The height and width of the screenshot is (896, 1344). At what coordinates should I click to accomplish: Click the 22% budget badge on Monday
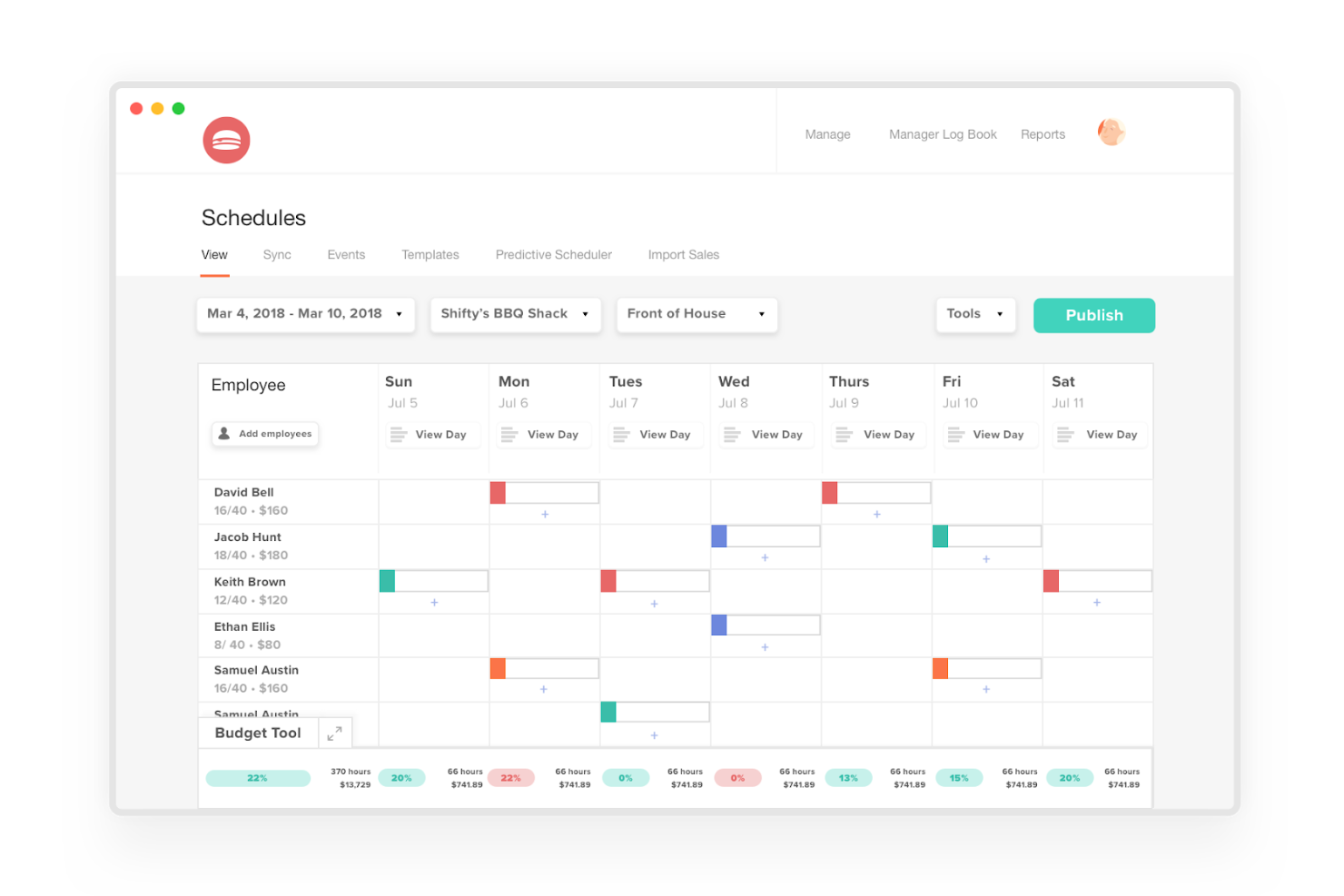point(511,778)
